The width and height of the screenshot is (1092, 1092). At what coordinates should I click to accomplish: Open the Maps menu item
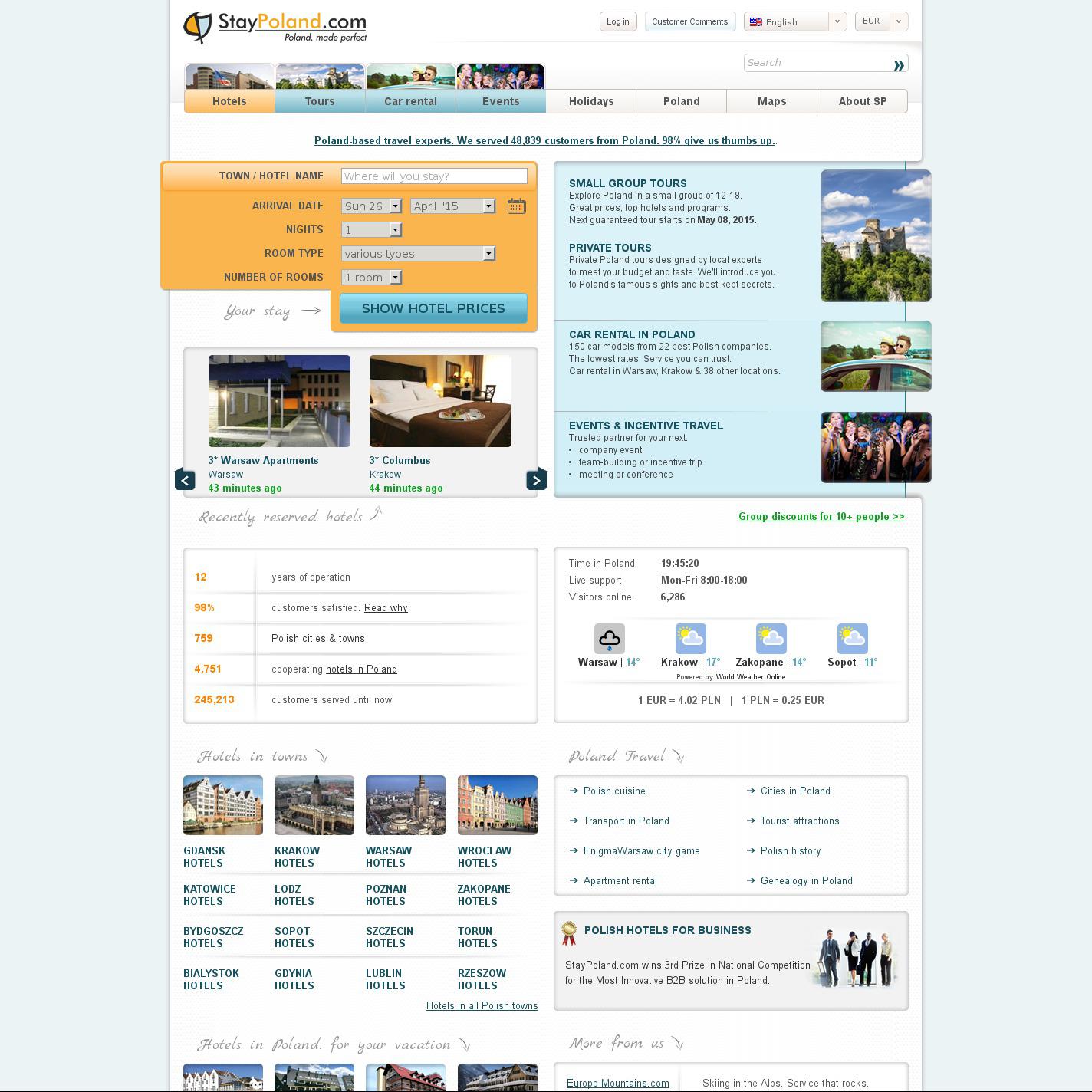[772, 101]
